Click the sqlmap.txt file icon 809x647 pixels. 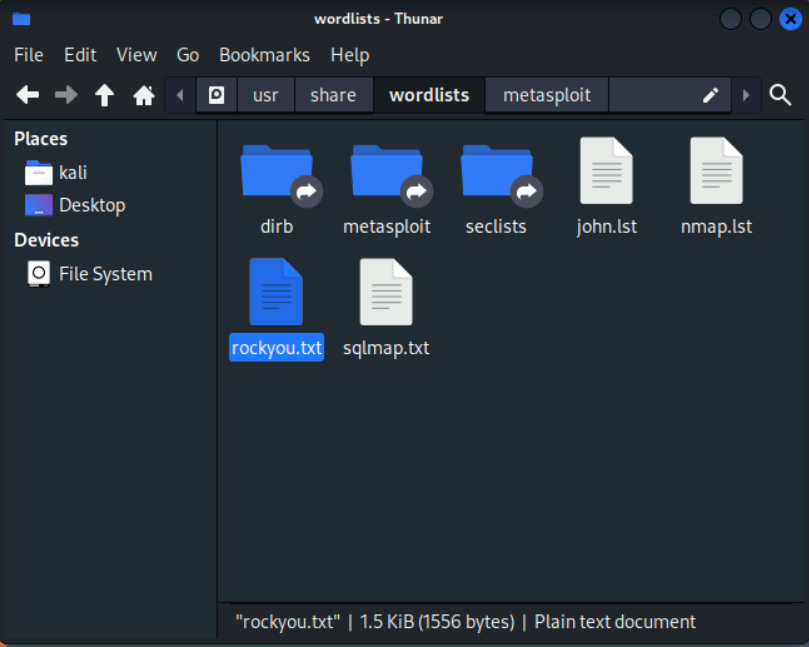point(385,293)
